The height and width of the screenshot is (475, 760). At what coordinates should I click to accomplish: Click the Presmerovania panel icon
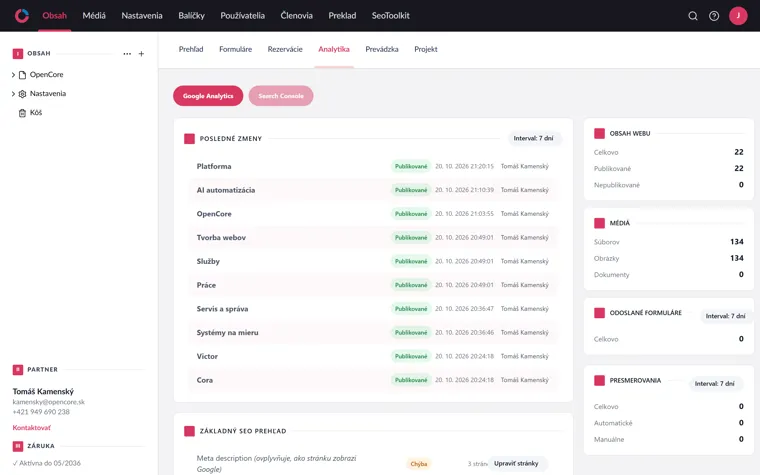600,380
